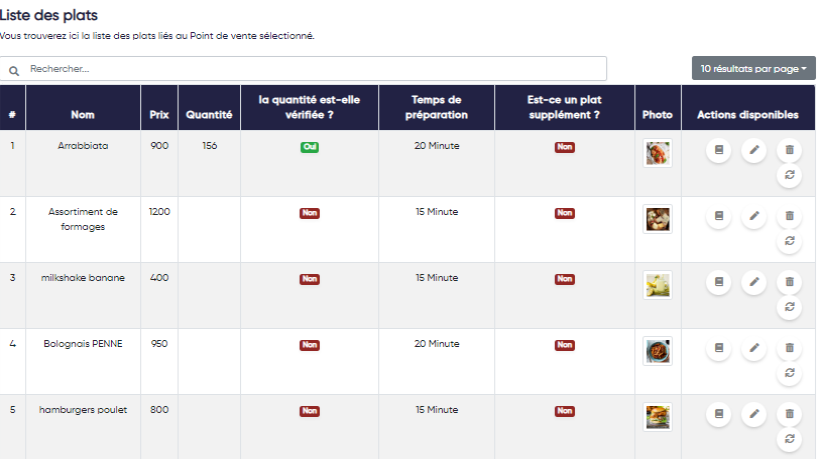Toggle Assortiment de fromages supplement 'Non' badge
This screenshot has width=820, height=459.
565,213
